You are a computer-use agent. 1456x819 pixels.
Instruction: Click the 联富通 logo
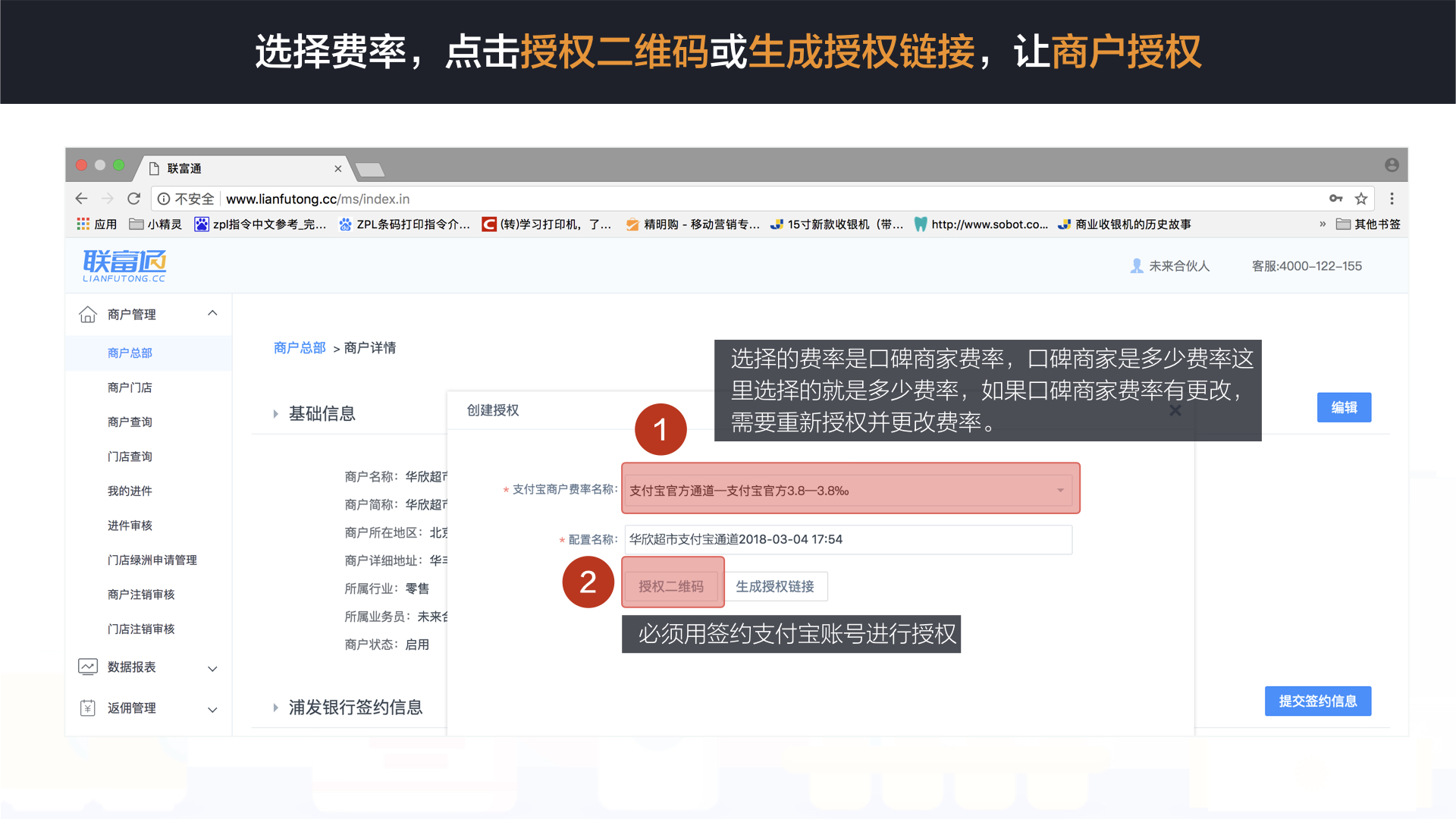click(x=124, y=266)
